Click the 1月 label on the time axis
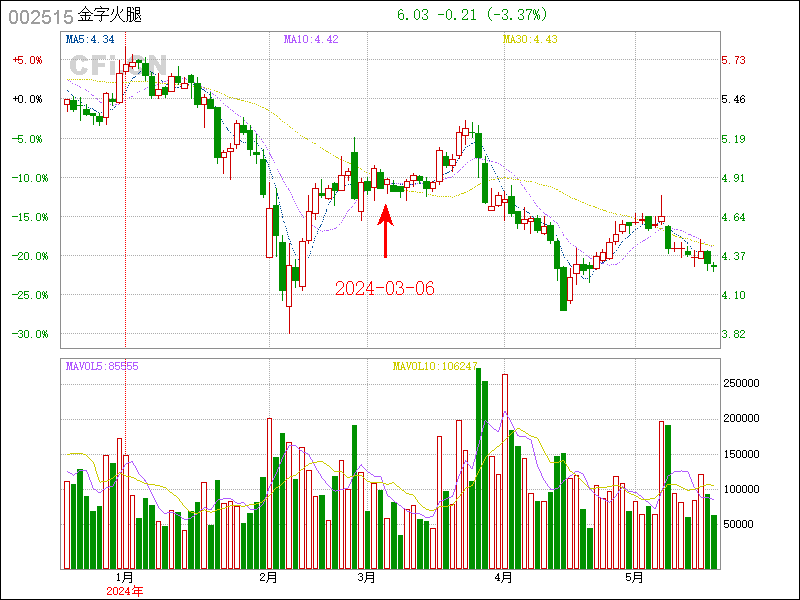The image size is (800, 600). coord(125,578)
